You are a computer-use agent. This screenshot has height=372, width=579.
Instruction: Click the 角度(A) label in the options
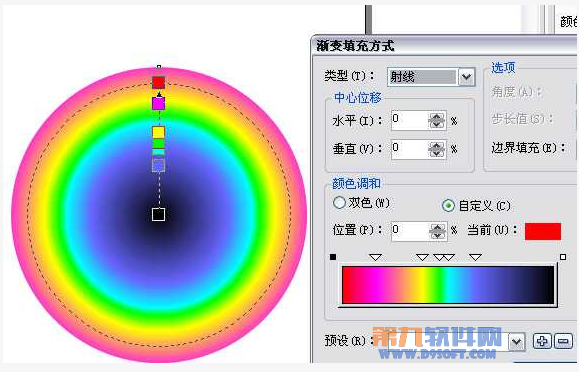[x=517, y=92]
